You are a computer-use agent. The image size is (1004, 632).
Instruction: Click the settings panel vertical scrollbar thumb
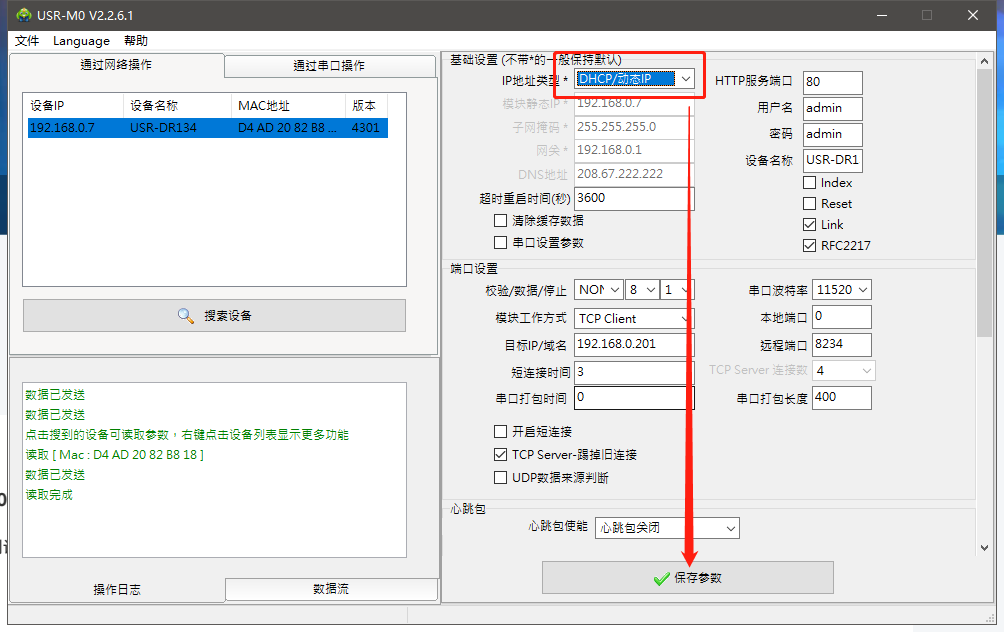[x=984, y=202]
